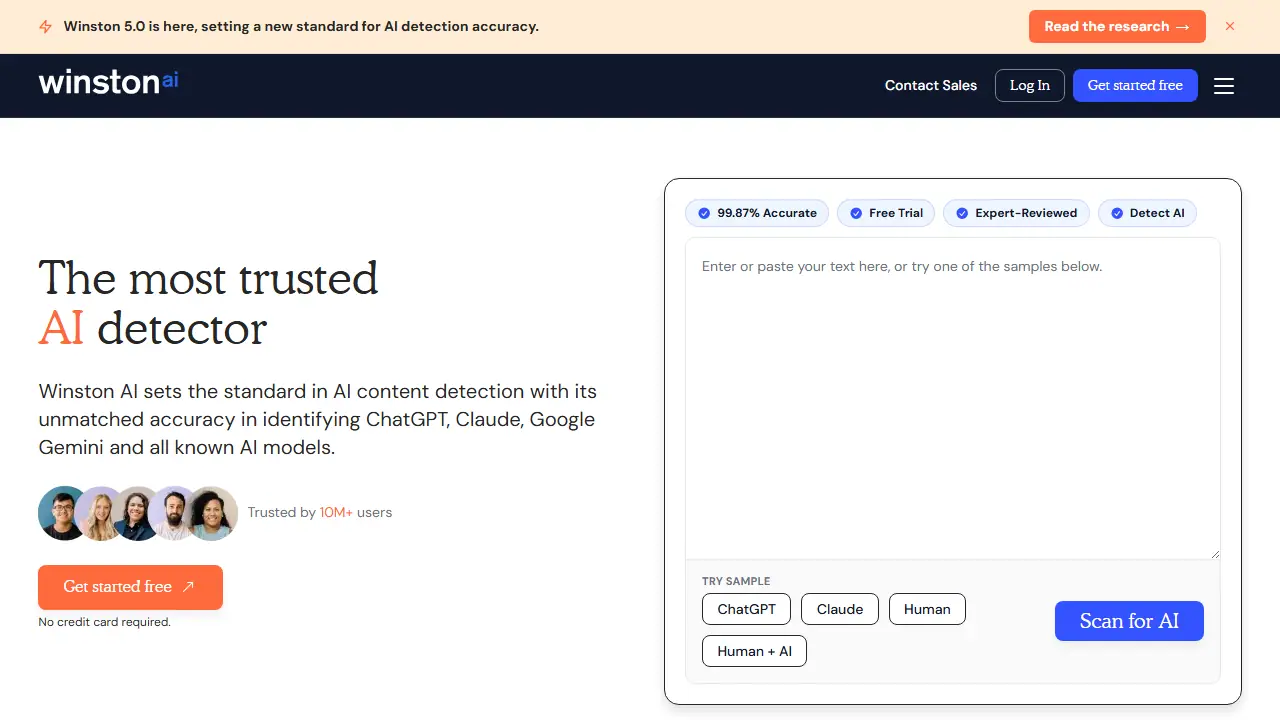The image size is (1280, 720).
Task: Click the checkmark on Expert-Reviewed badge
Action: (x=962, y=213)
